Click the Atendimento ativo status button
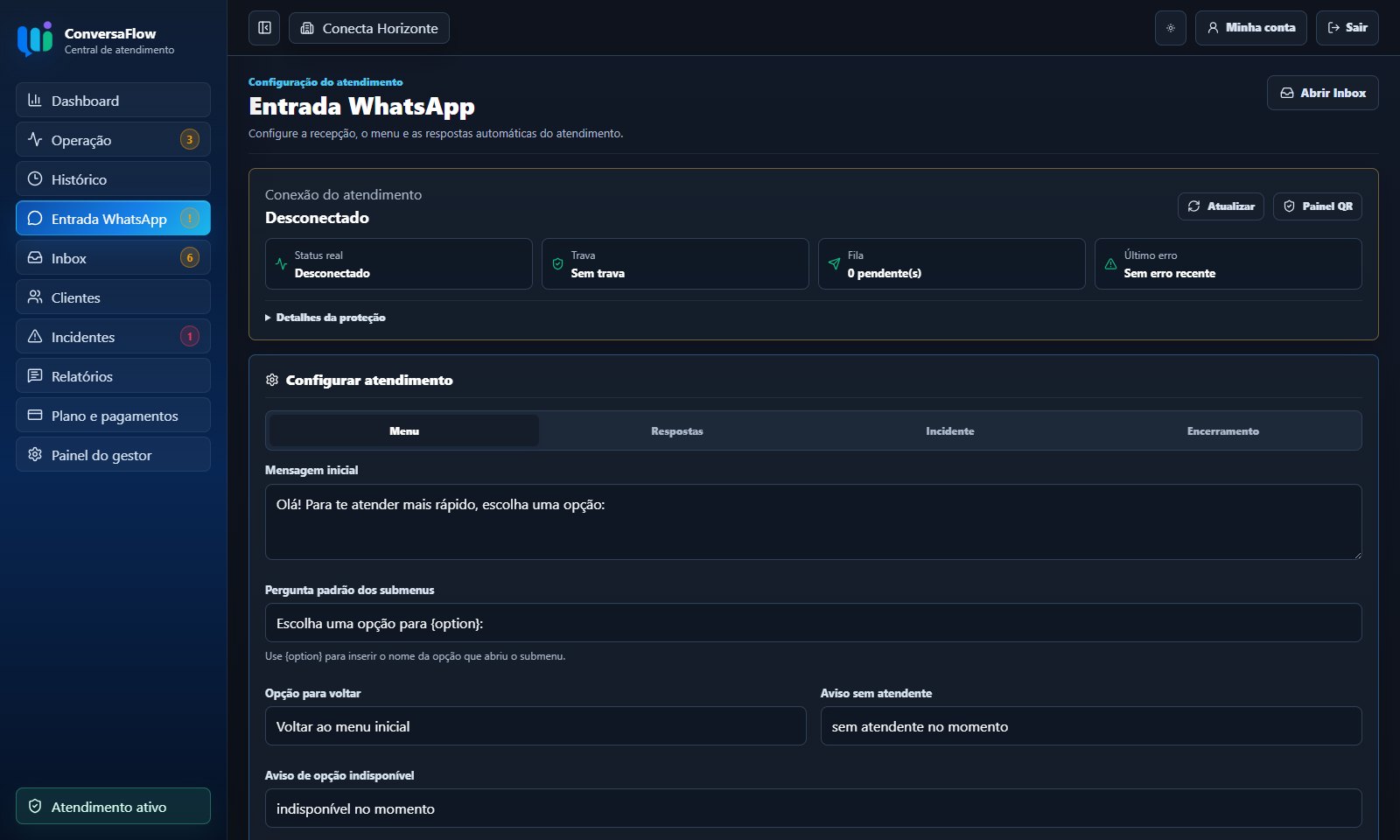 click(113, 806)
